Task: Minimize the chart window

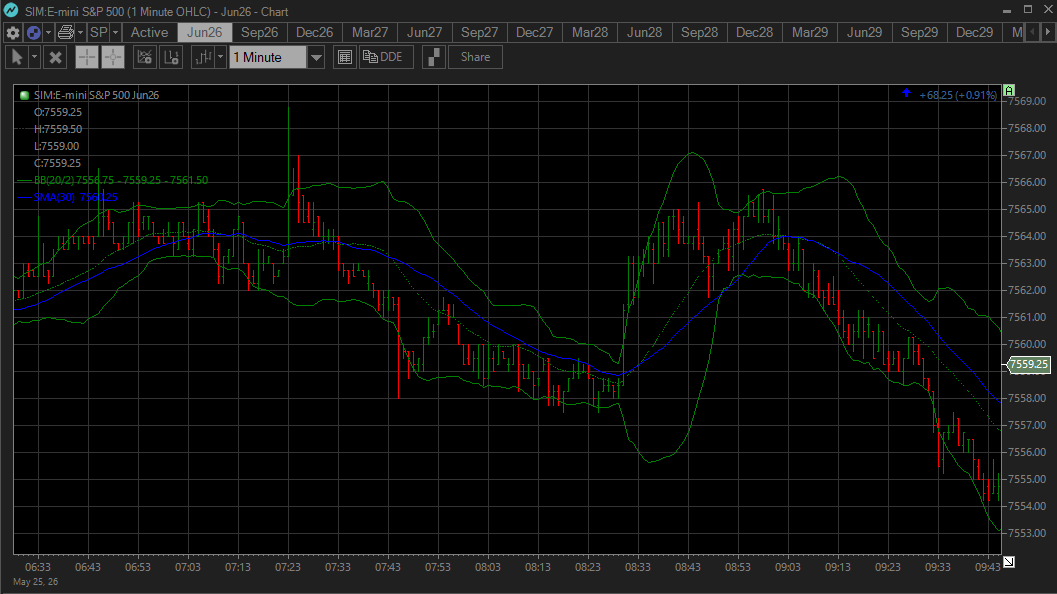Action: point(1007,10)
